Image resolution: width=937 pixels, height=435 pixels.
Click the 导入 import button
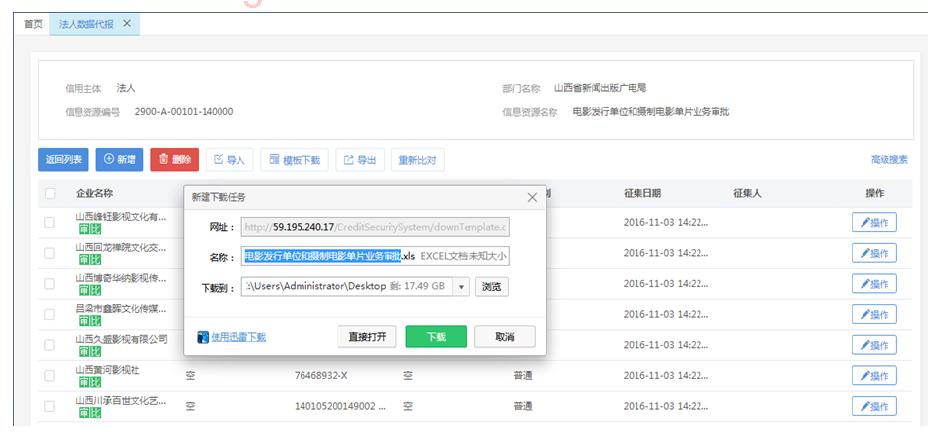click(229, 160)
